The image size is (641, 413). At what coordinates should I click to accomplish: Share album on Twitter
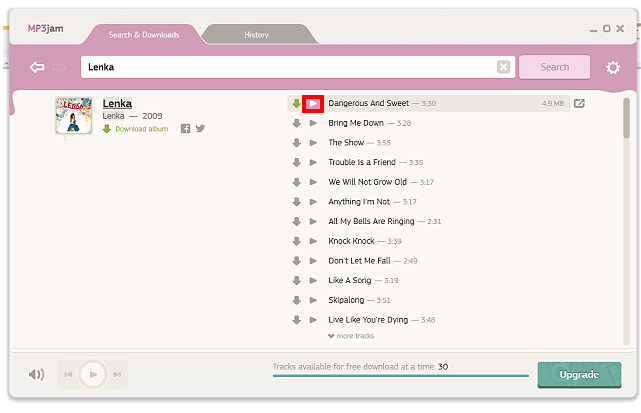tap(200, 129)
